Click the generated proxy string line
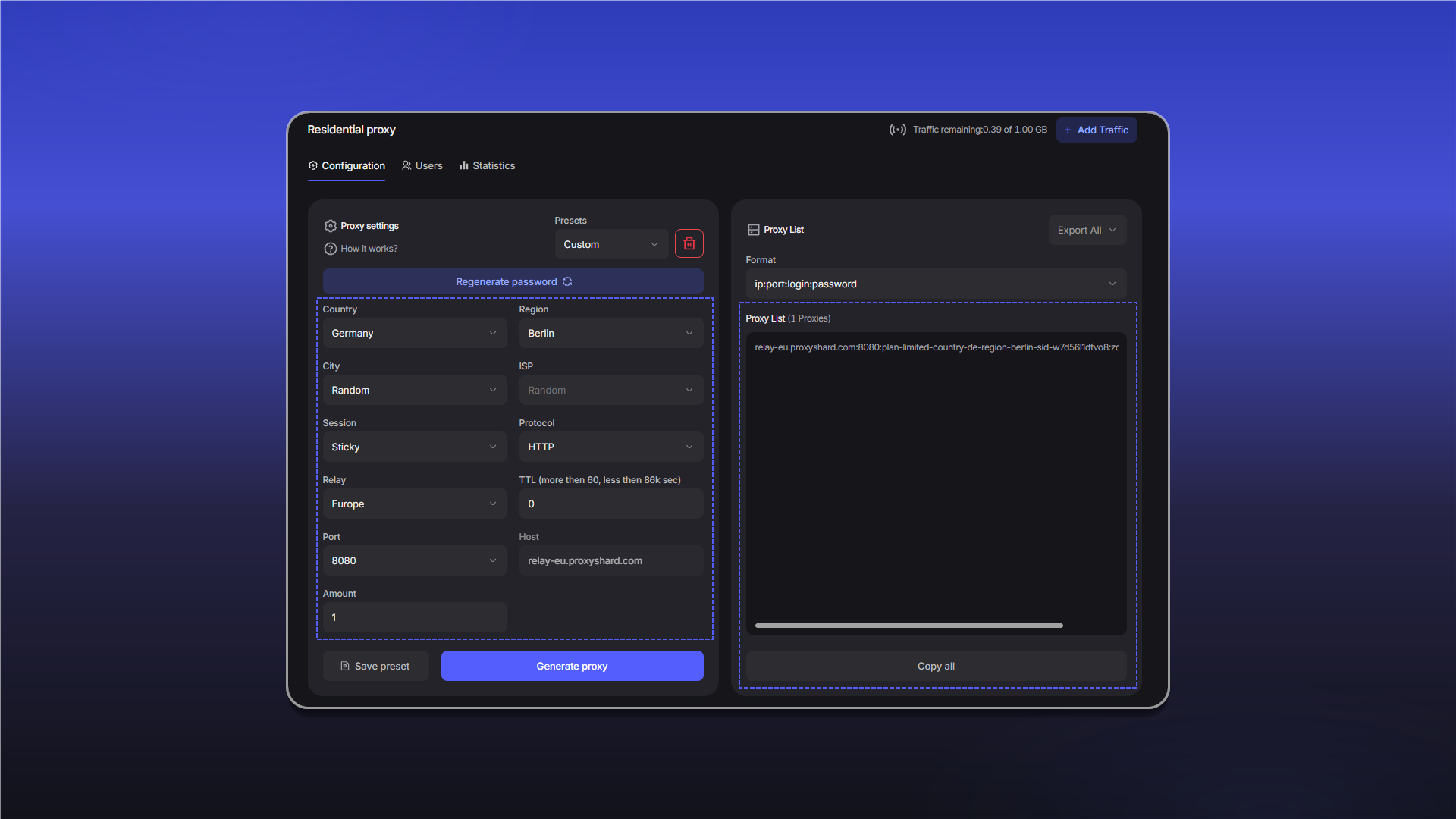Viewport: 1456px width, 819px height. pyautogui.click(x=937, y=347)
